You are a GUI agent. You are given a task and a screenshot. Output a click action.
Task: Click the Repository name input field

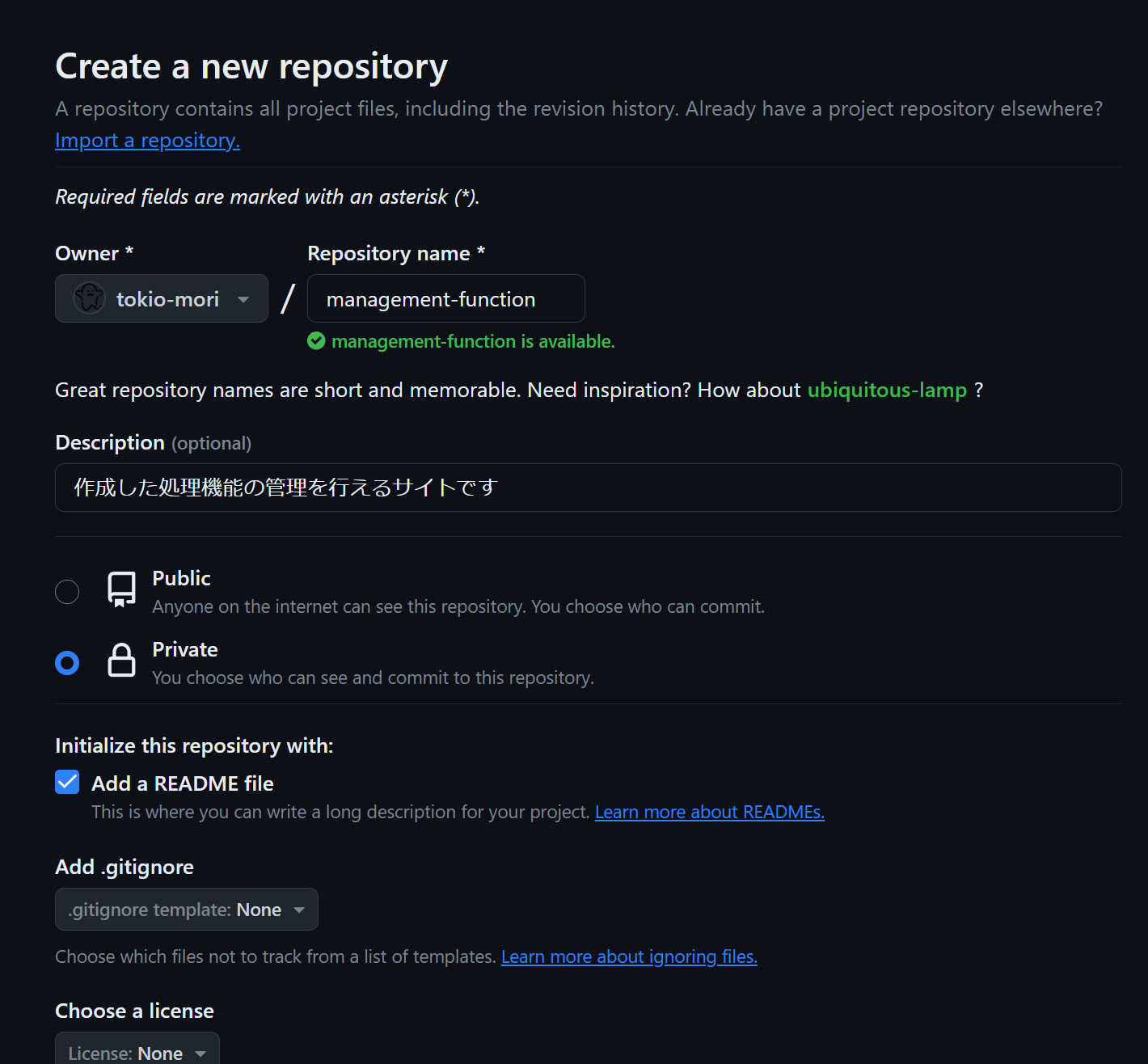445,298
